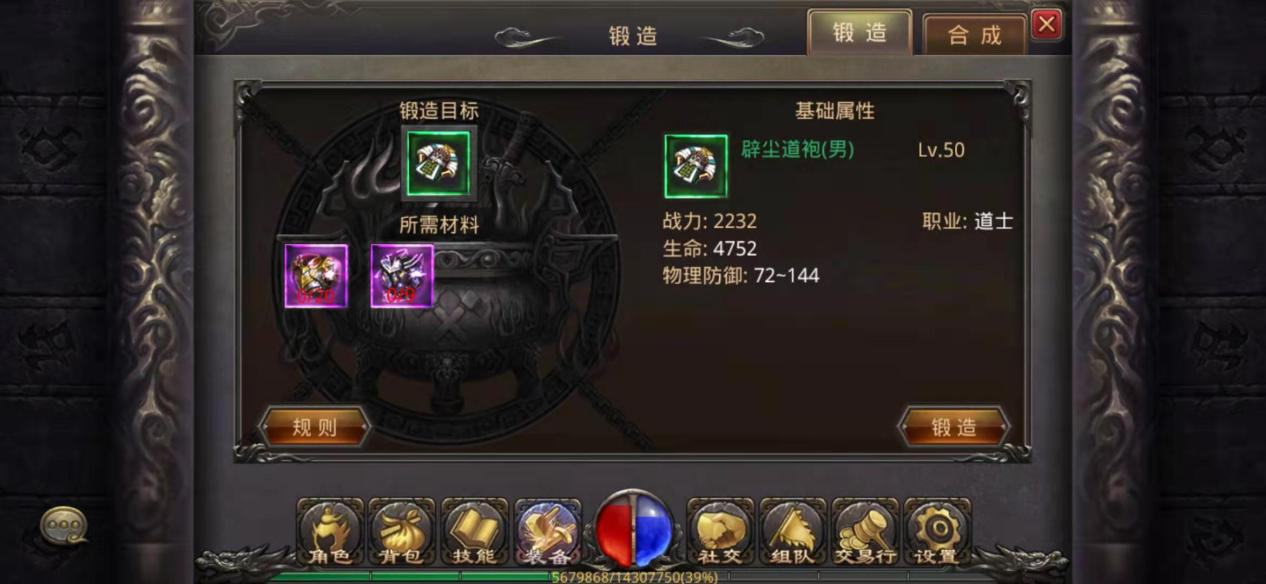Open the 规则 rules button
The width and height of the screenshot is (1266, 584).
315,427
